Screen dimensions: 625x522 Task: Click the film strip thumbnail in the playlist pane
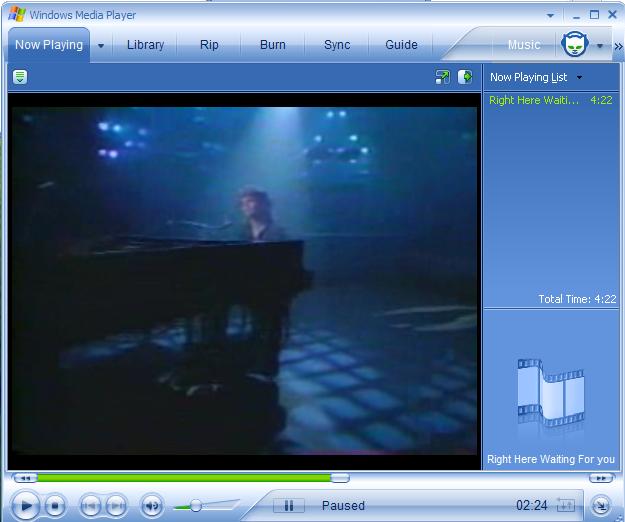pyautogui.click(x=551, y=392)
